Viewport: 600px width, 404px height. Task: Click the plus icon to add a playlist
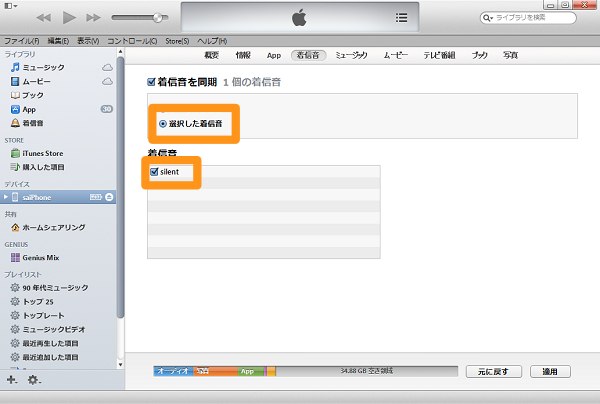coord(12,380)
